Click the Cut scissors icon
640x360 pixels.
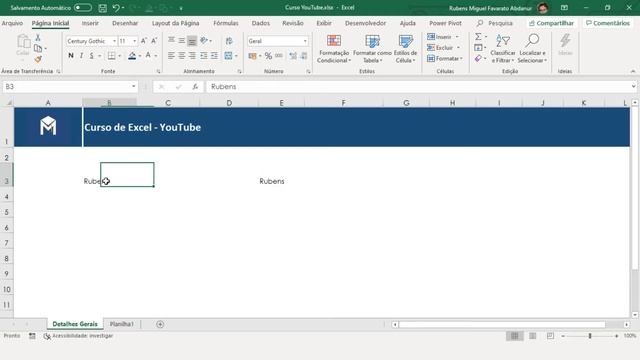(x=38, y=38)
